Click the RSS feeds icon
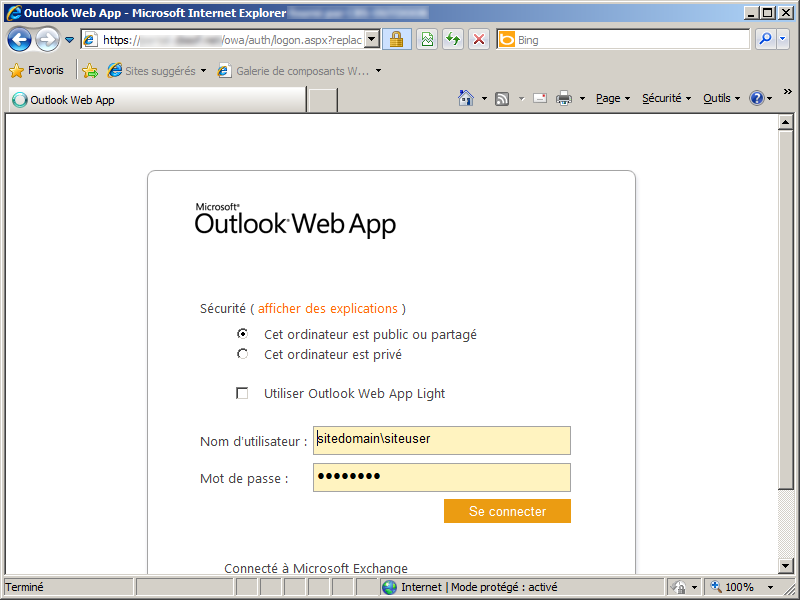Screen dimensions: 800x600 502,98
